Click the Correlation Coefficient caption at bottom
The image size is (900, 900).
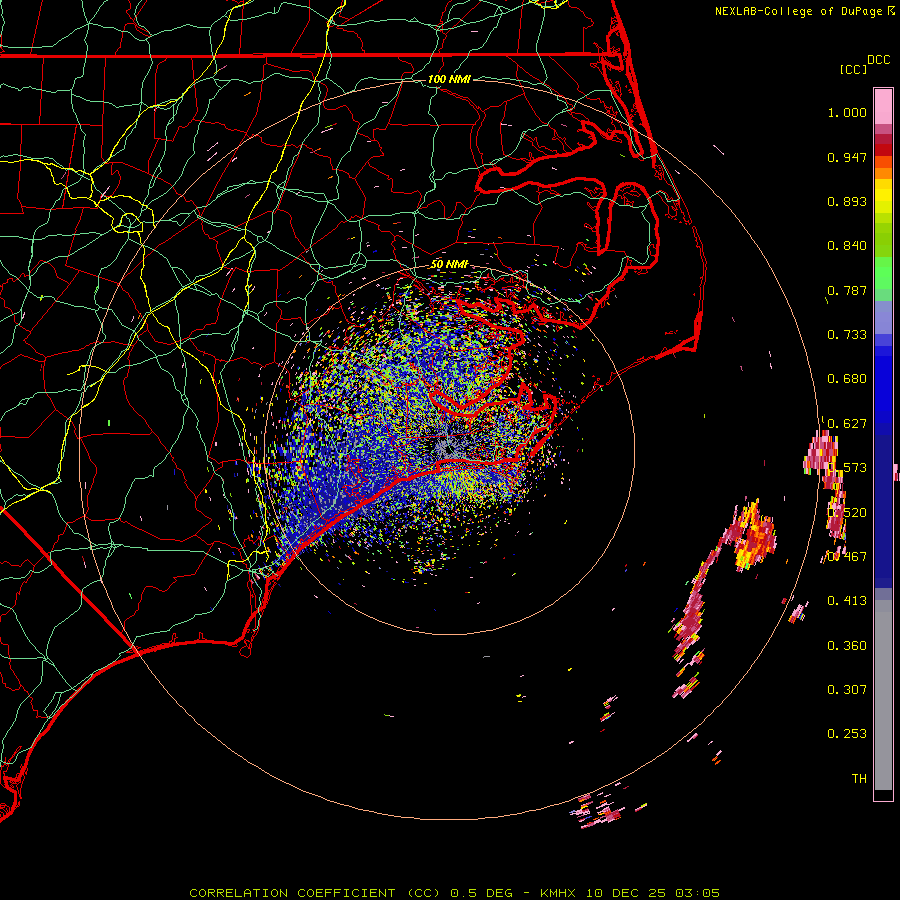pos(455,893)
